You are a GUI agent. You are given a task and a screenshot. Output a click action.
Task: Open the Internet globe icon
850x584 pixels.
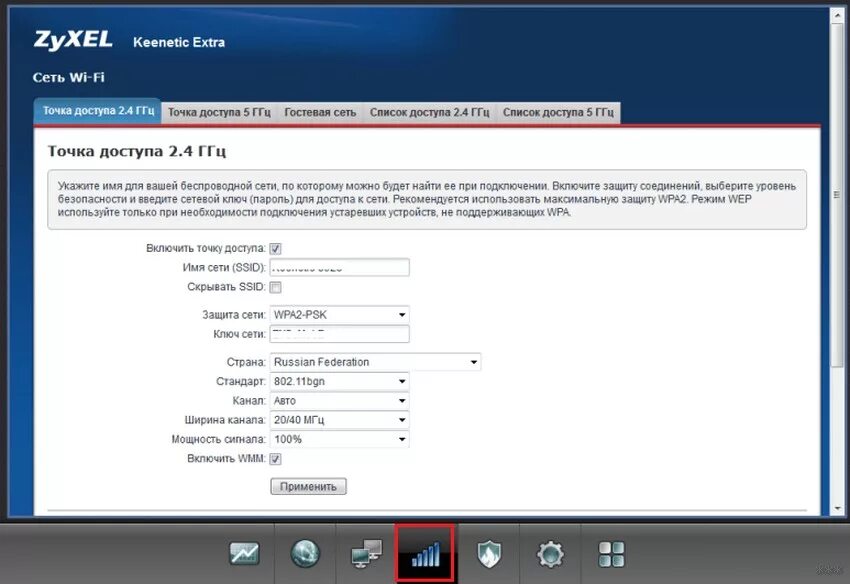point(305,554)
